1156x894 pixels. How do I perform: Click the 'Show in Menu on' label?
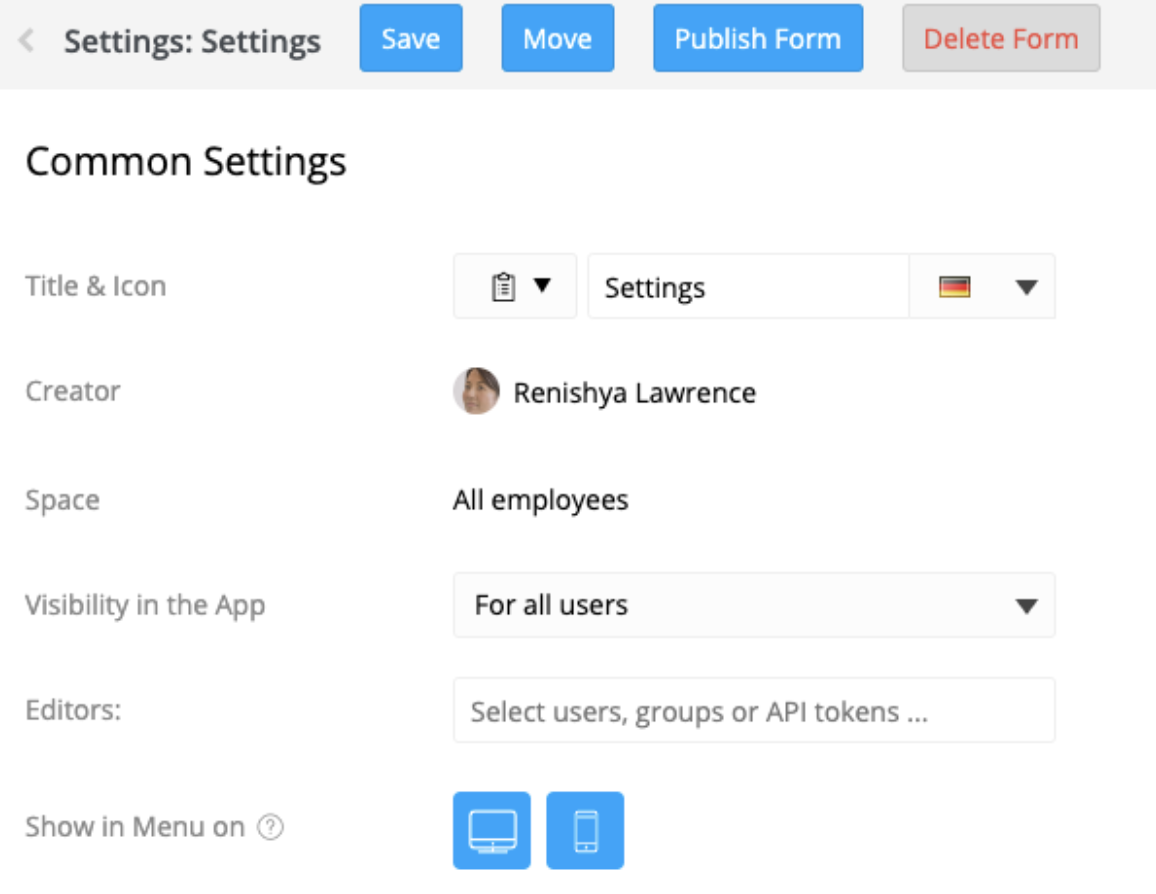135,827
